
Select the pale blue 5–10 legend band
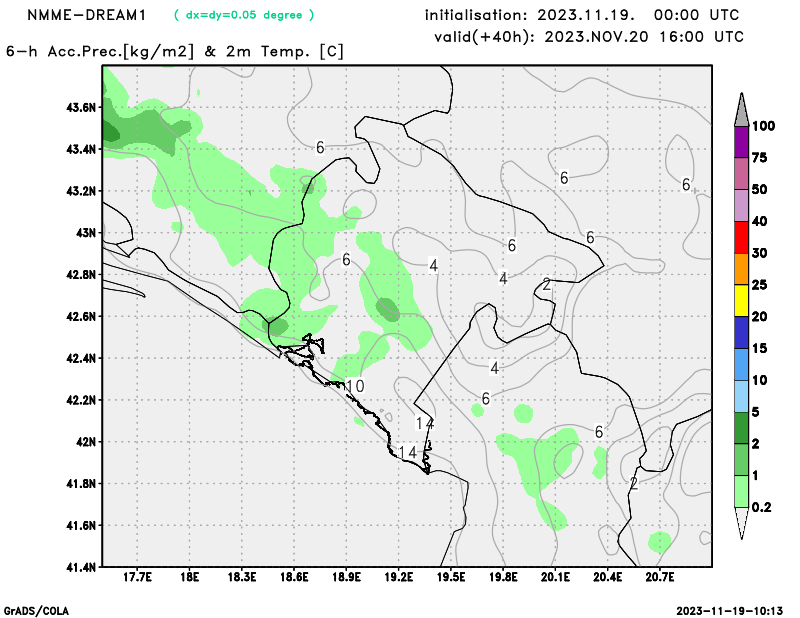click(741, 397)
